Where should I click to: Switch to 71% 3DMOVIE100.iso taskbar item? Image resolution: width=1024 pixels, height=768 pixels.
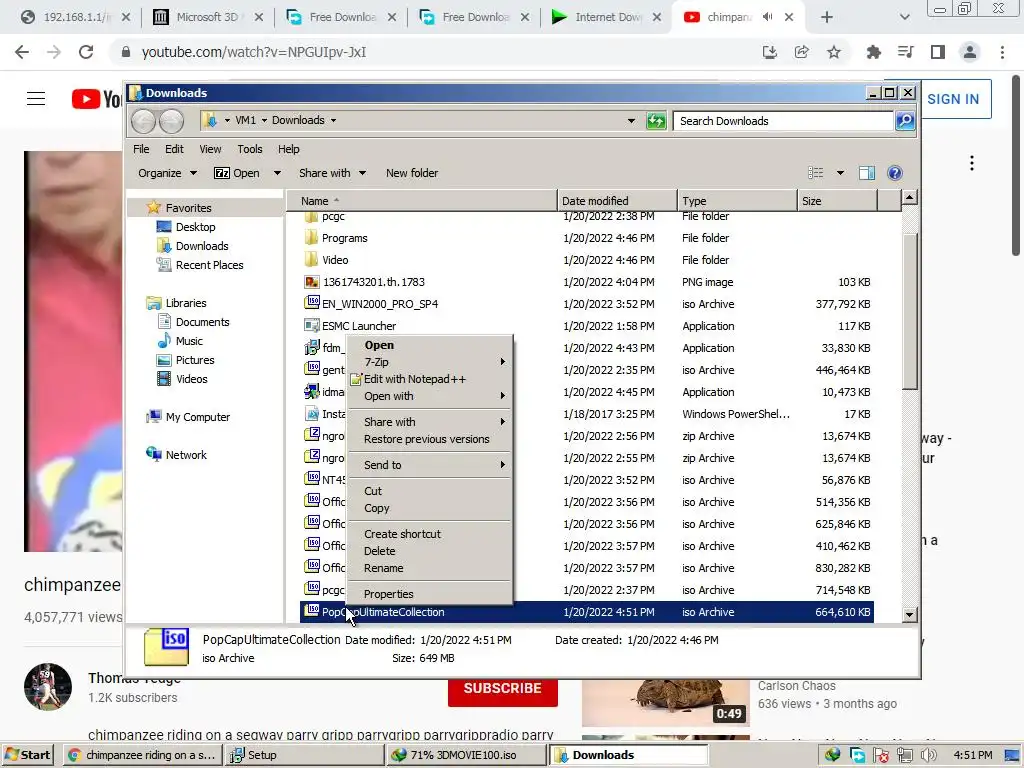[x=465, y=755]
